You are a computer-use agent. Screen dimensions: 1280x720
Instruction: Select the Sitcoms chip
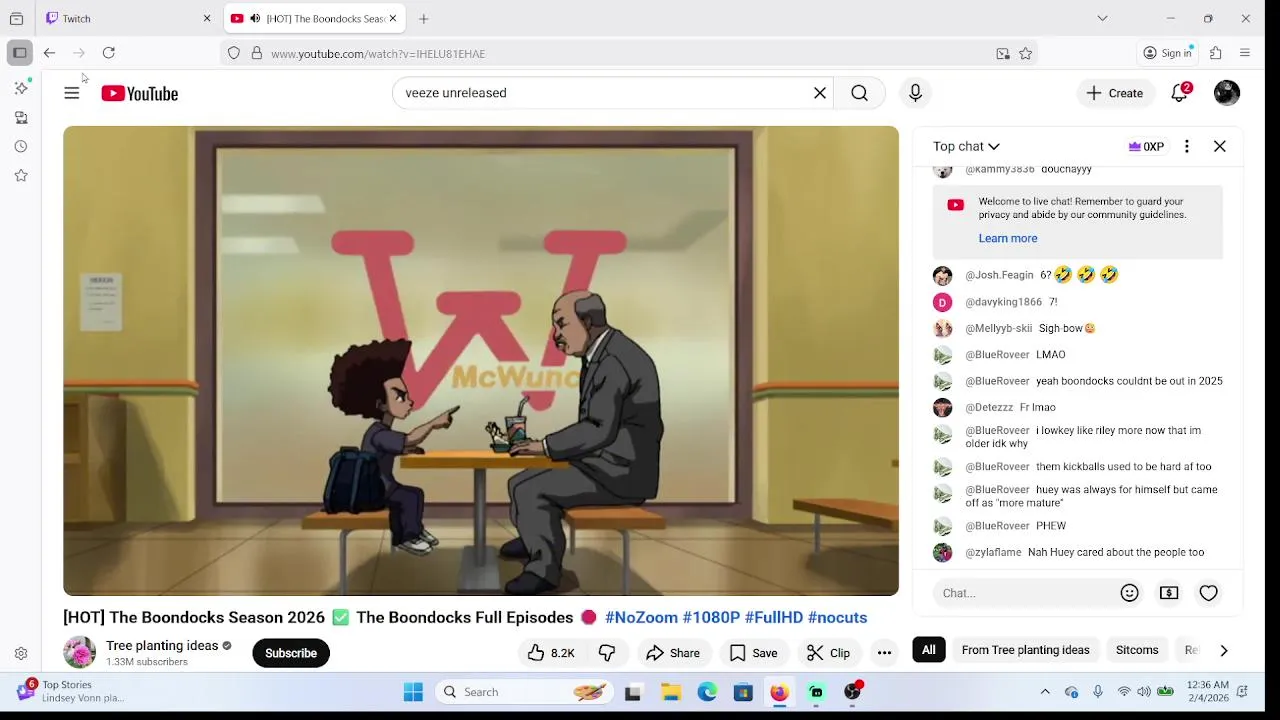pyautogui.click(x=1137, y=650)
